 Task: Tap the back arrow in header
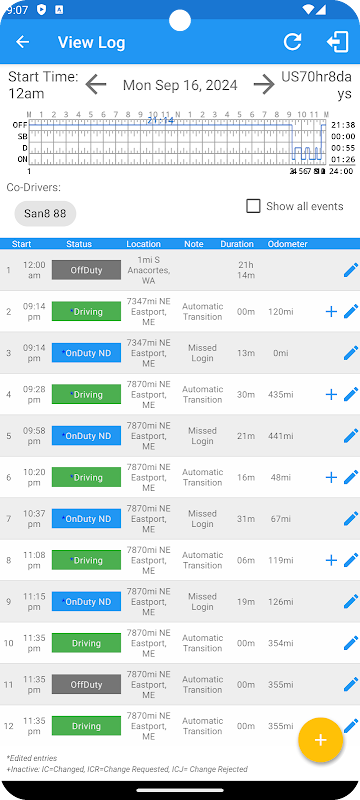(22, 42)
